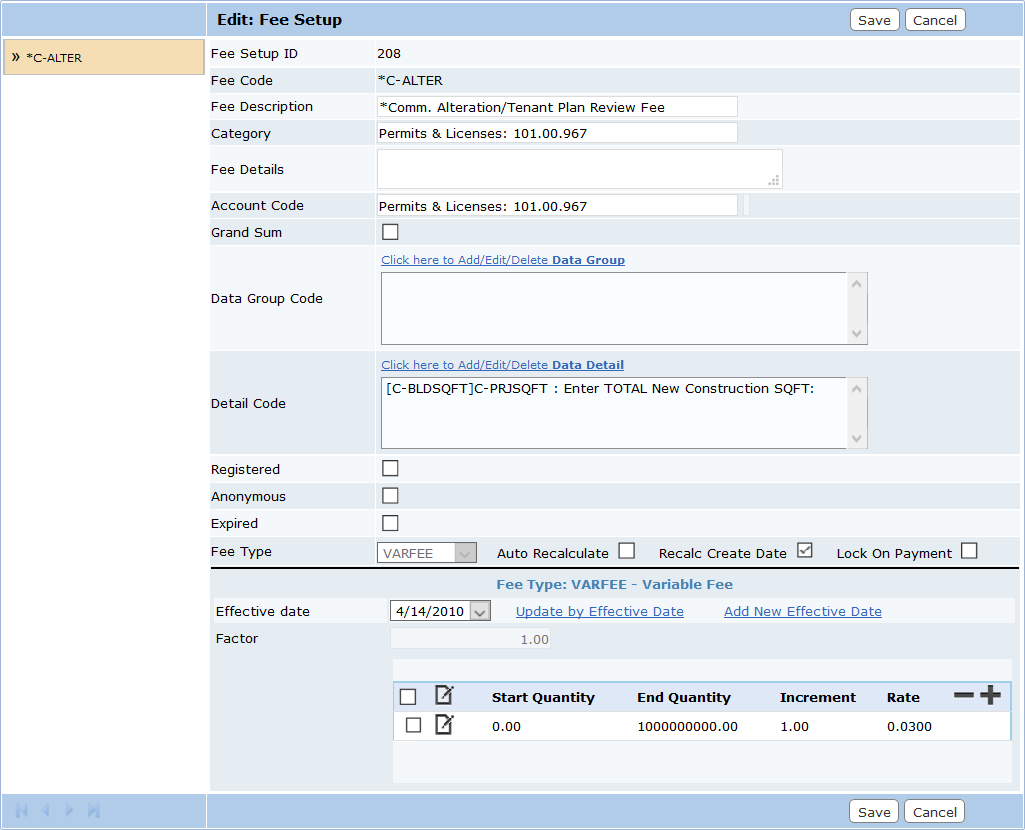This screenshot has width=1025, height=830.
Task: Open the Effective date dropdown
Action: 479,611
